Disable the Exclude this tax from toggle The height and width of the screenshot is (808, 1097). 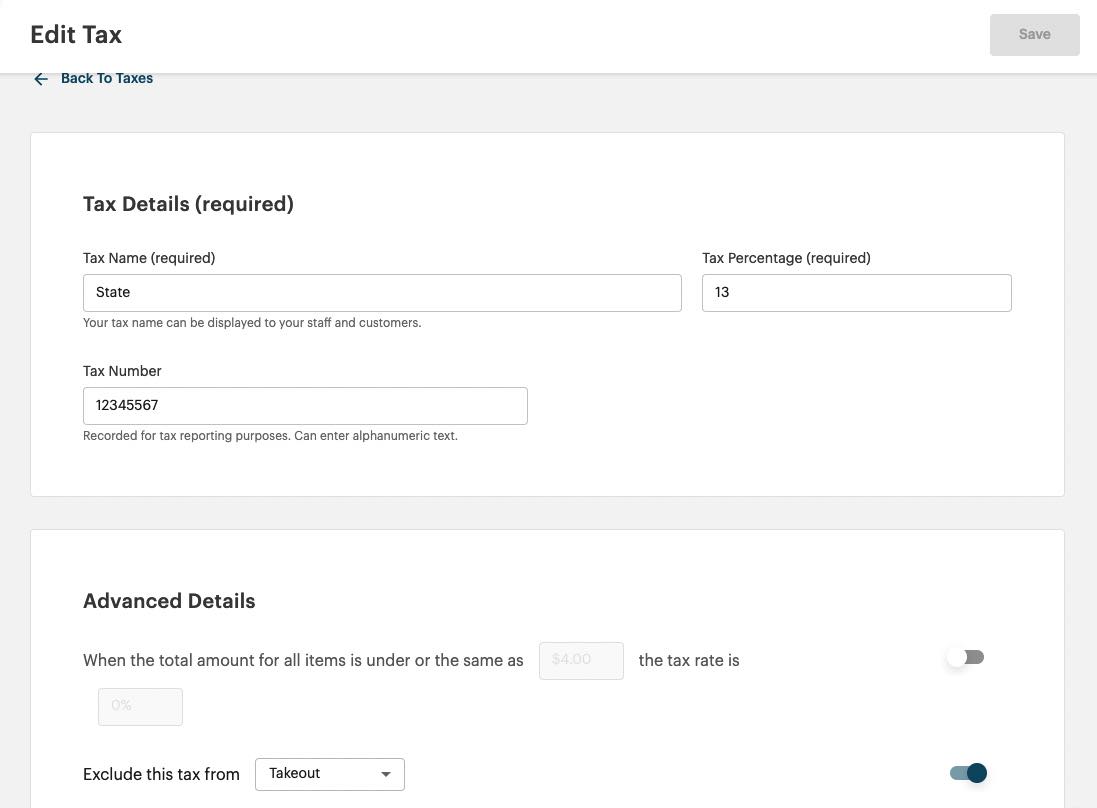point(966,773)
